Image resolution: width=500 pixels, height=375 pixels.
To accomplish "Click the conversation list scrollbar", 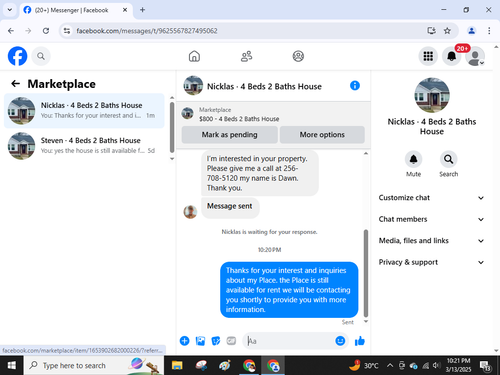I will (x=172, y=127).
